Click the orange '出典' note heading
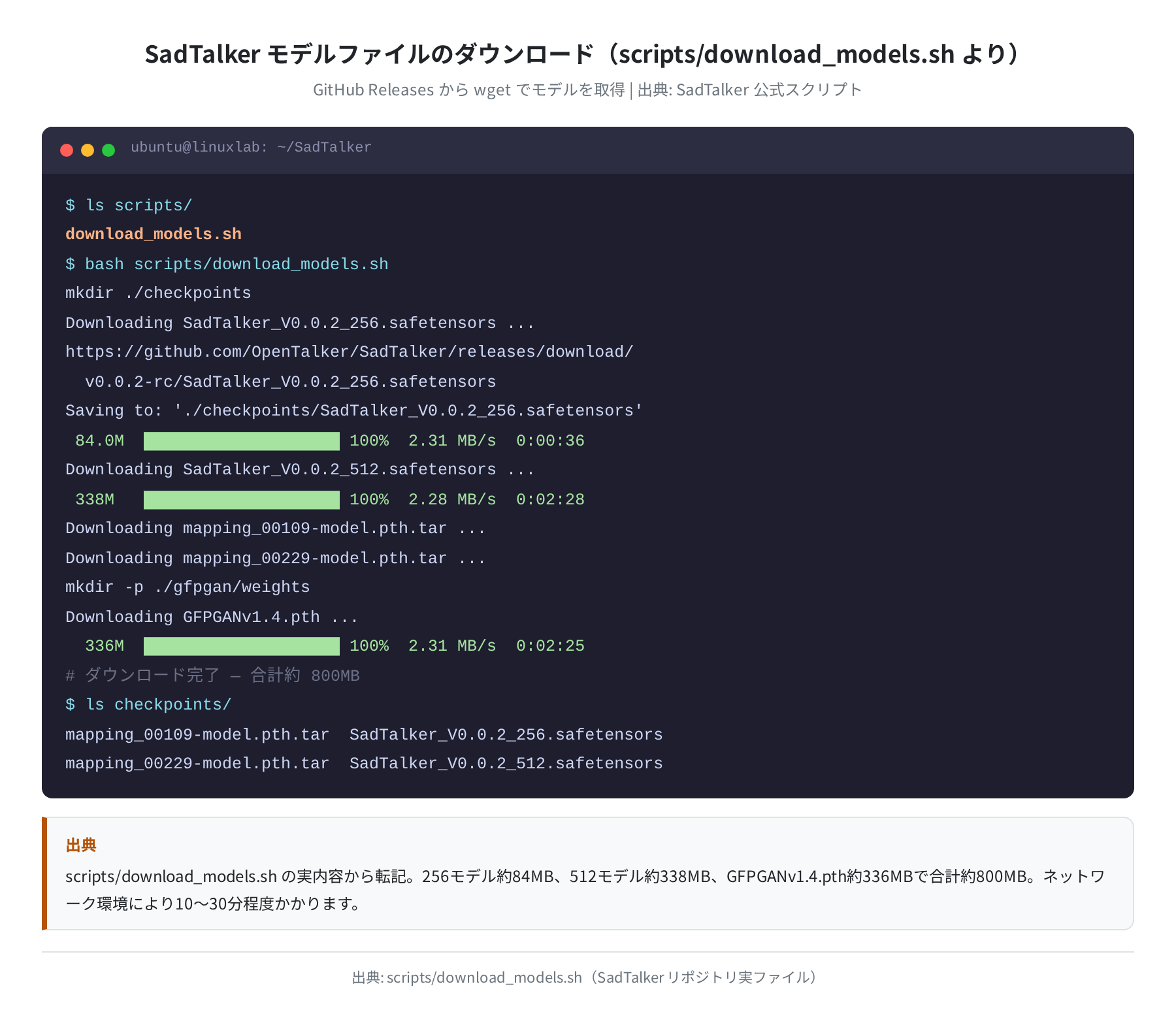 (x=81, y=845)
